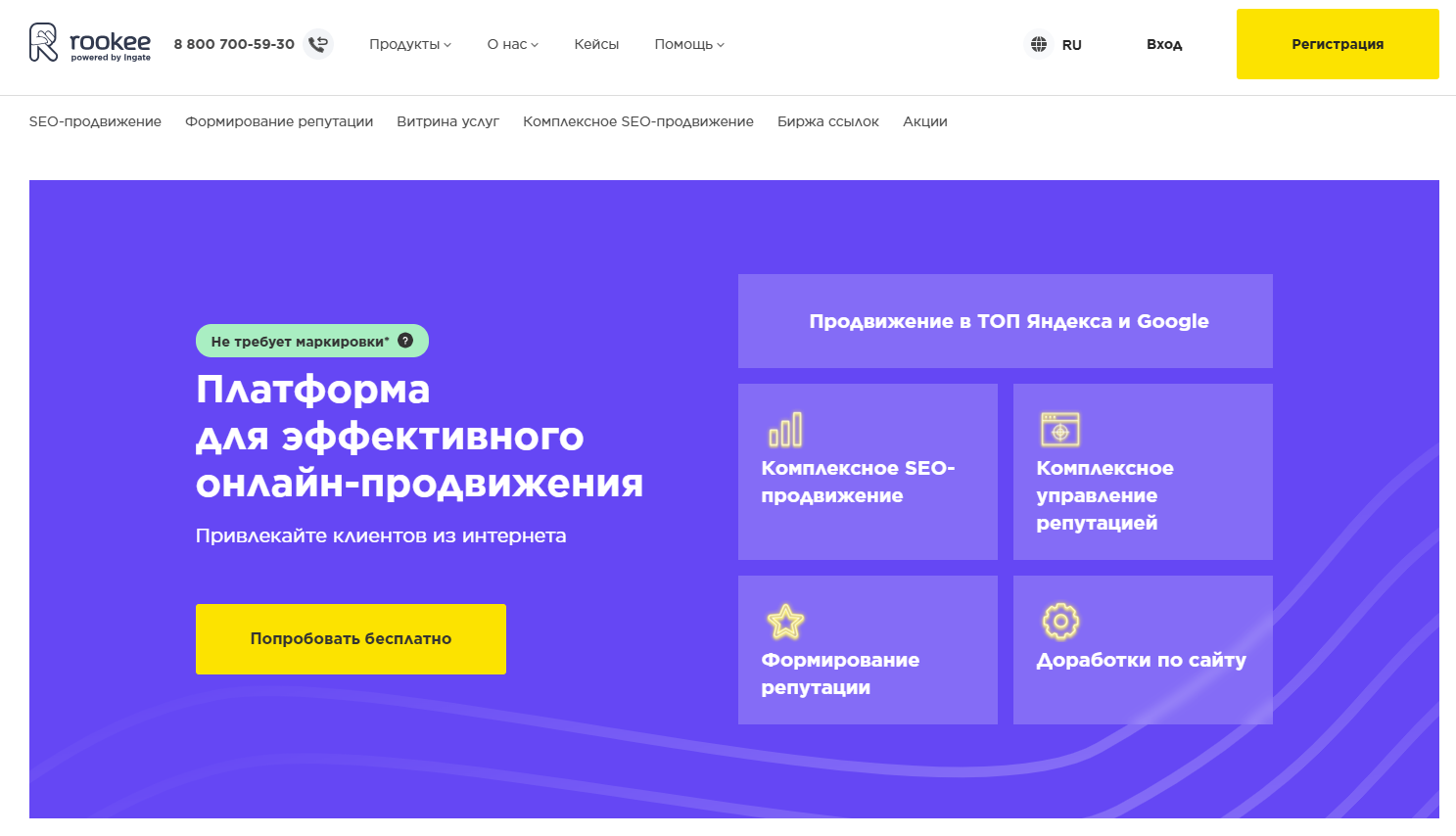Open Формирование репутации in submenu
The image size is (1456, 836).
(x=279, y=121)
